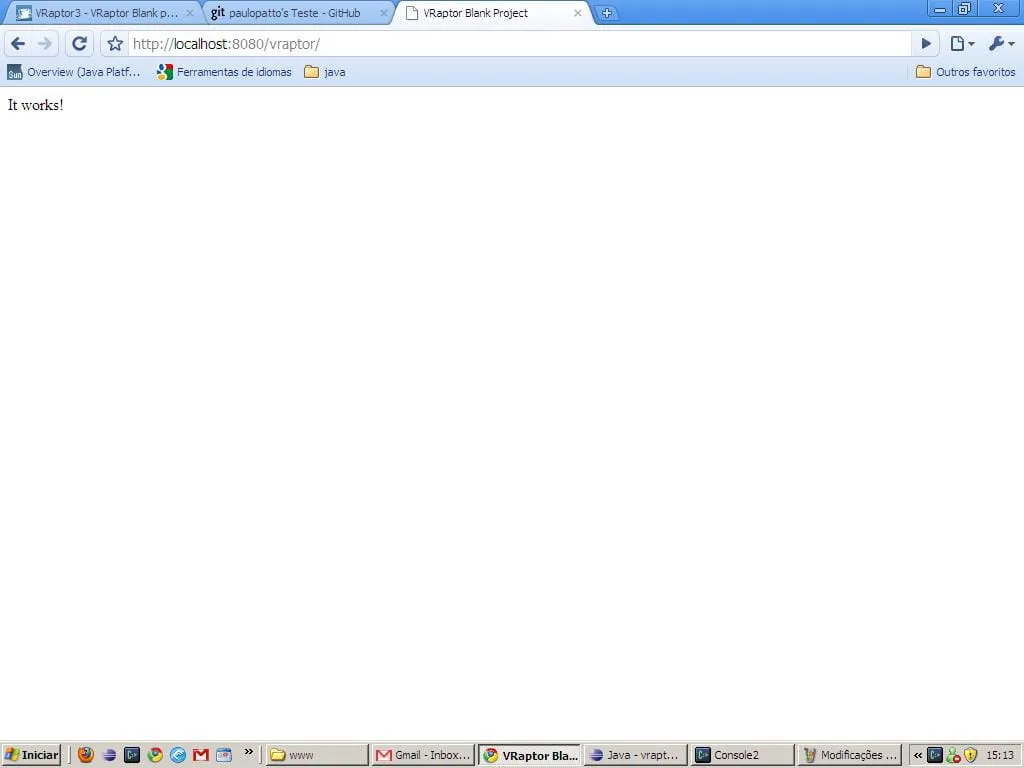Click the address bar with the localhost URL
Screen dimensions: 1024x768
coord(519,44)
